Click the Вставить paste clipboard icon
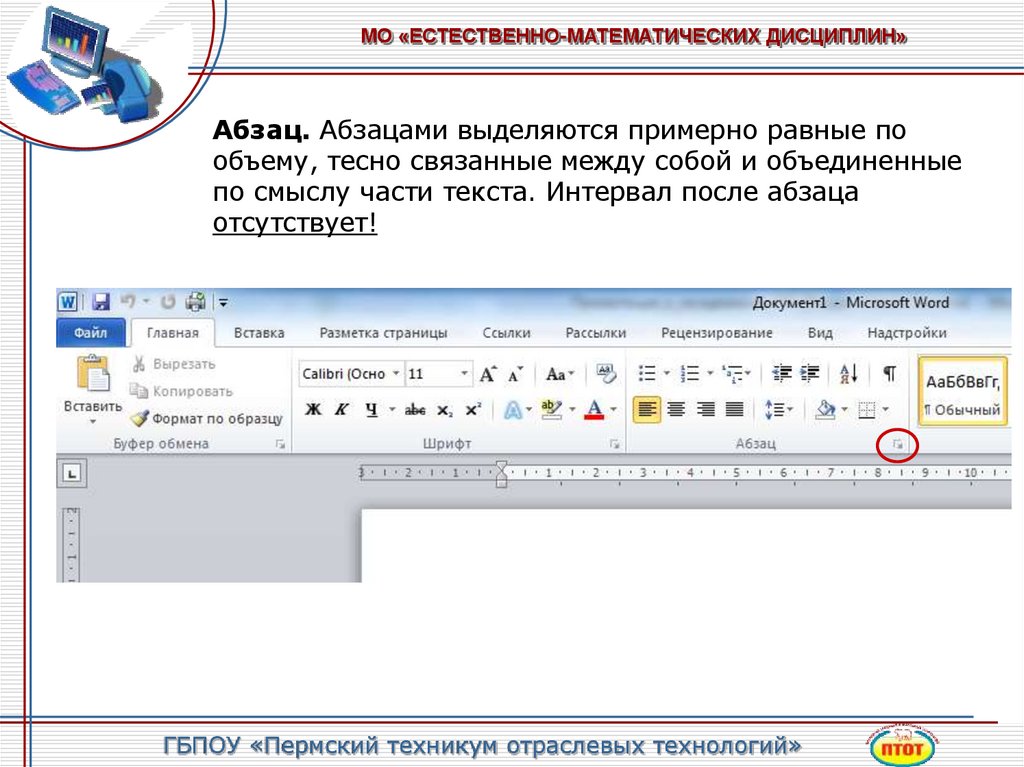The width and height of the screenshot is (1024, 767). [93, 374]
